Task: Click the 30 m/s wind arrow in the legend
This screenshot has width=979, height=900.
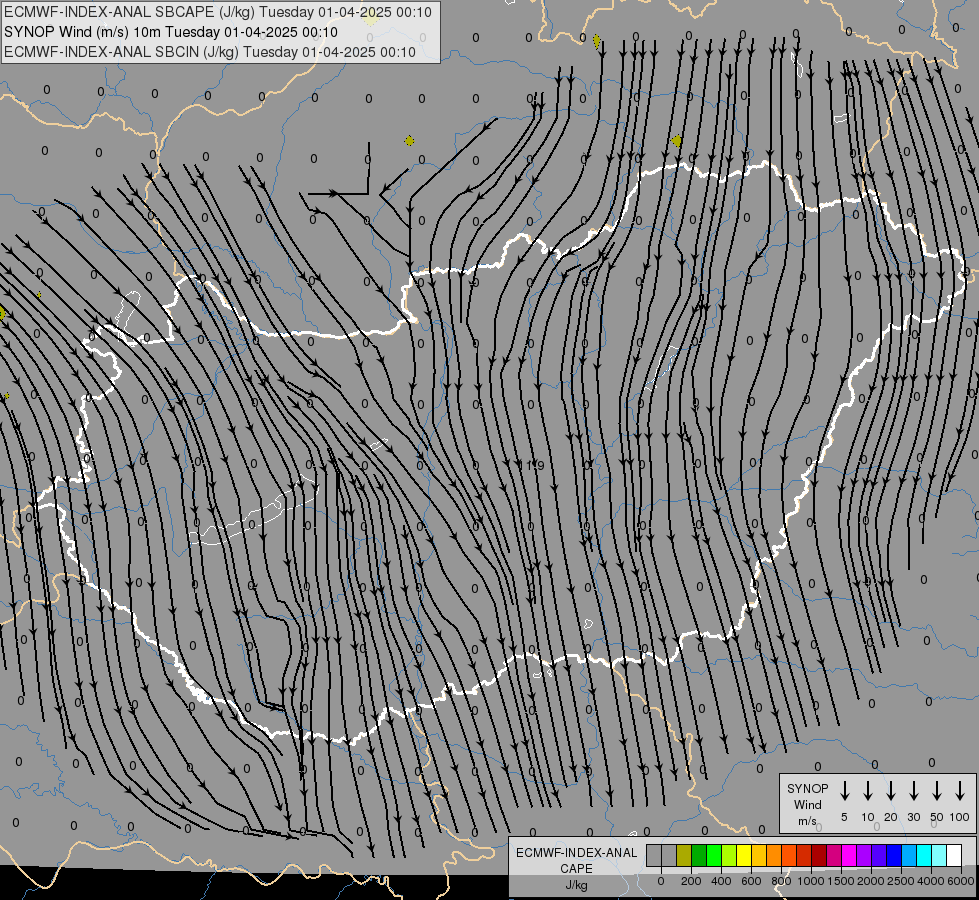Action: (913, 791)
